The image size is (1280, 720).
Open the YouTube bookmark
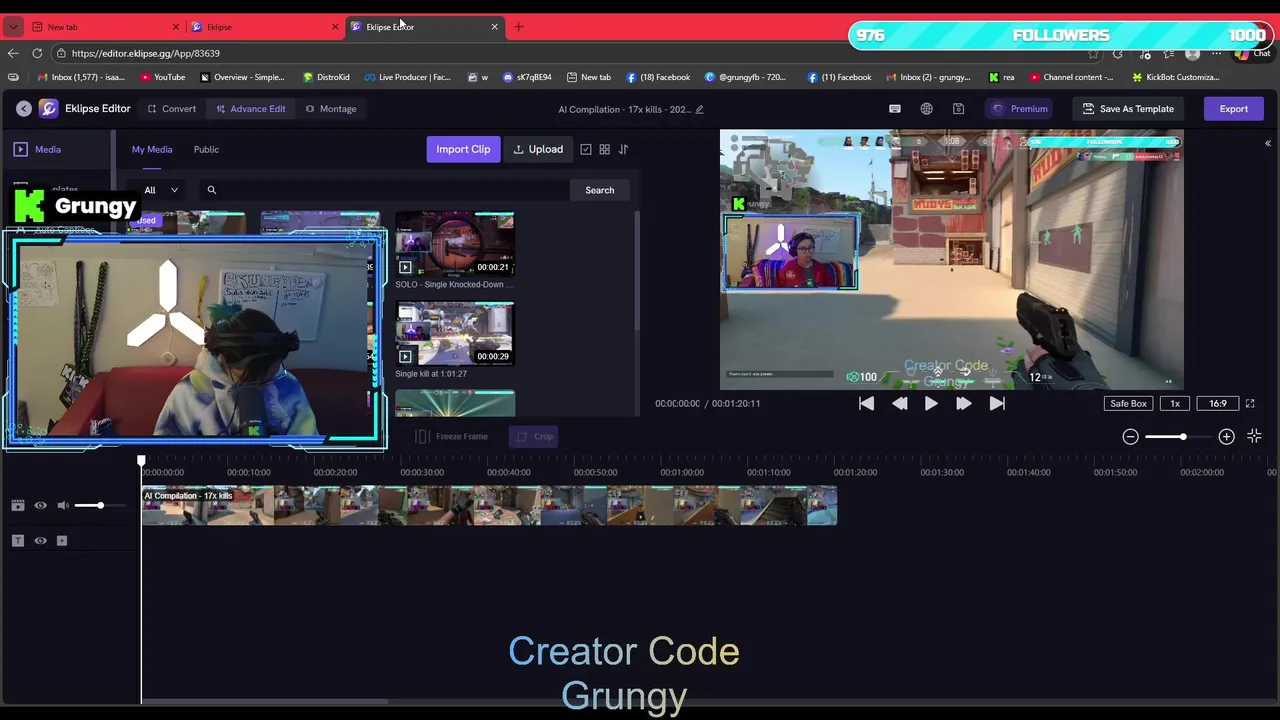[163, 77]
